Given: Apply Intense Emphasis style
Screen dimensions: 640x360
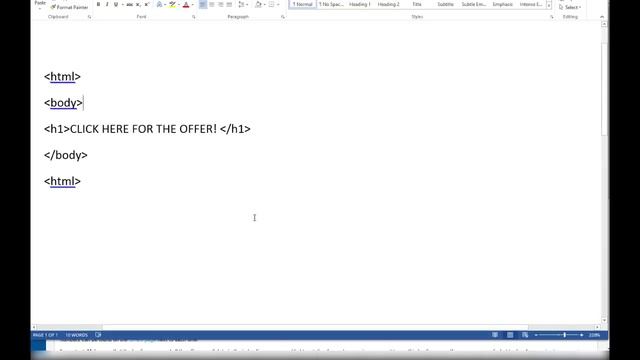Looking at the screenshot, I should [x=531, y=4].
